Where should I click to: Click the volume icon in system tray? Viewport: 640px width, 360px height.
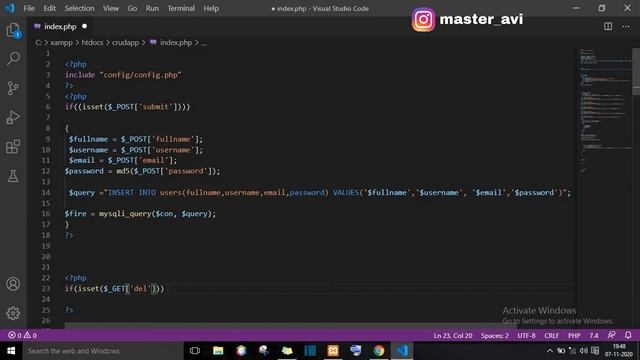(x=584, y=351)
